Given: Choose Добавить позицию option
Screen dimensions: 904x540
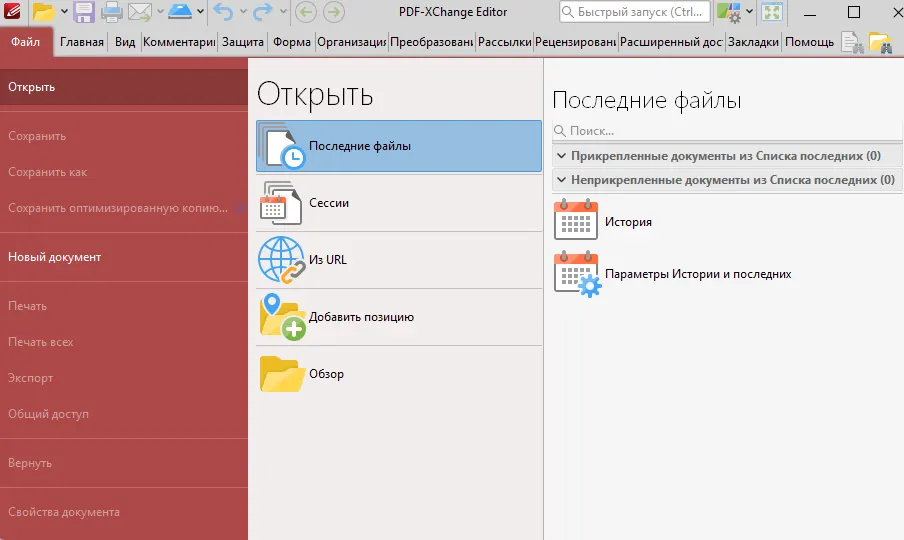Looking at the screenshot, I should tap(399, 316).
